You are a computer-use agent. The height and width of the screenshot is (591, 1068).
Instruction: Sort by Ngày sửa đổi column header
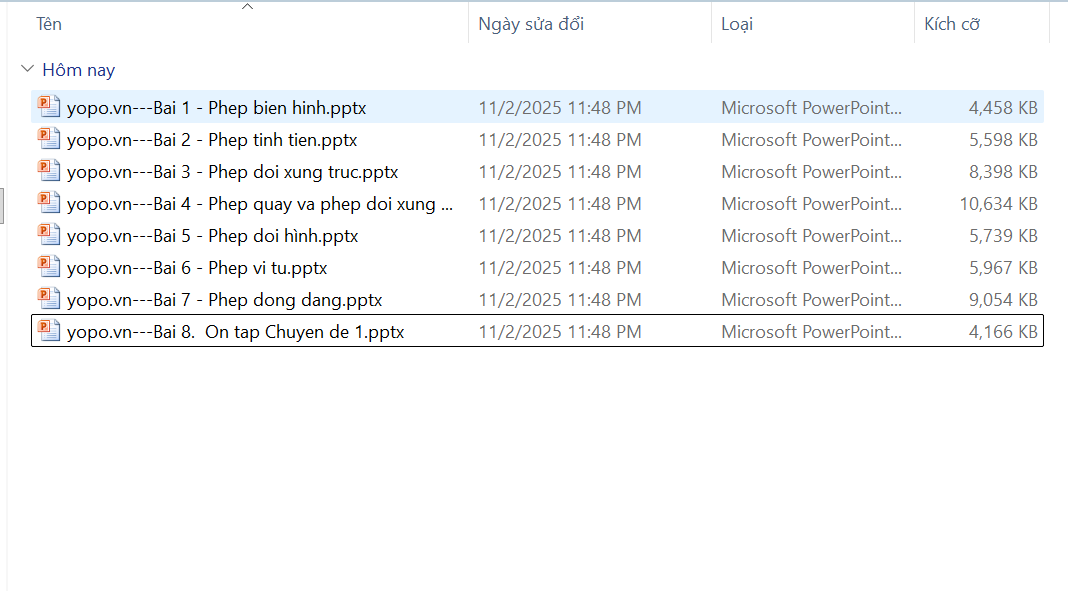pos(531,24)
